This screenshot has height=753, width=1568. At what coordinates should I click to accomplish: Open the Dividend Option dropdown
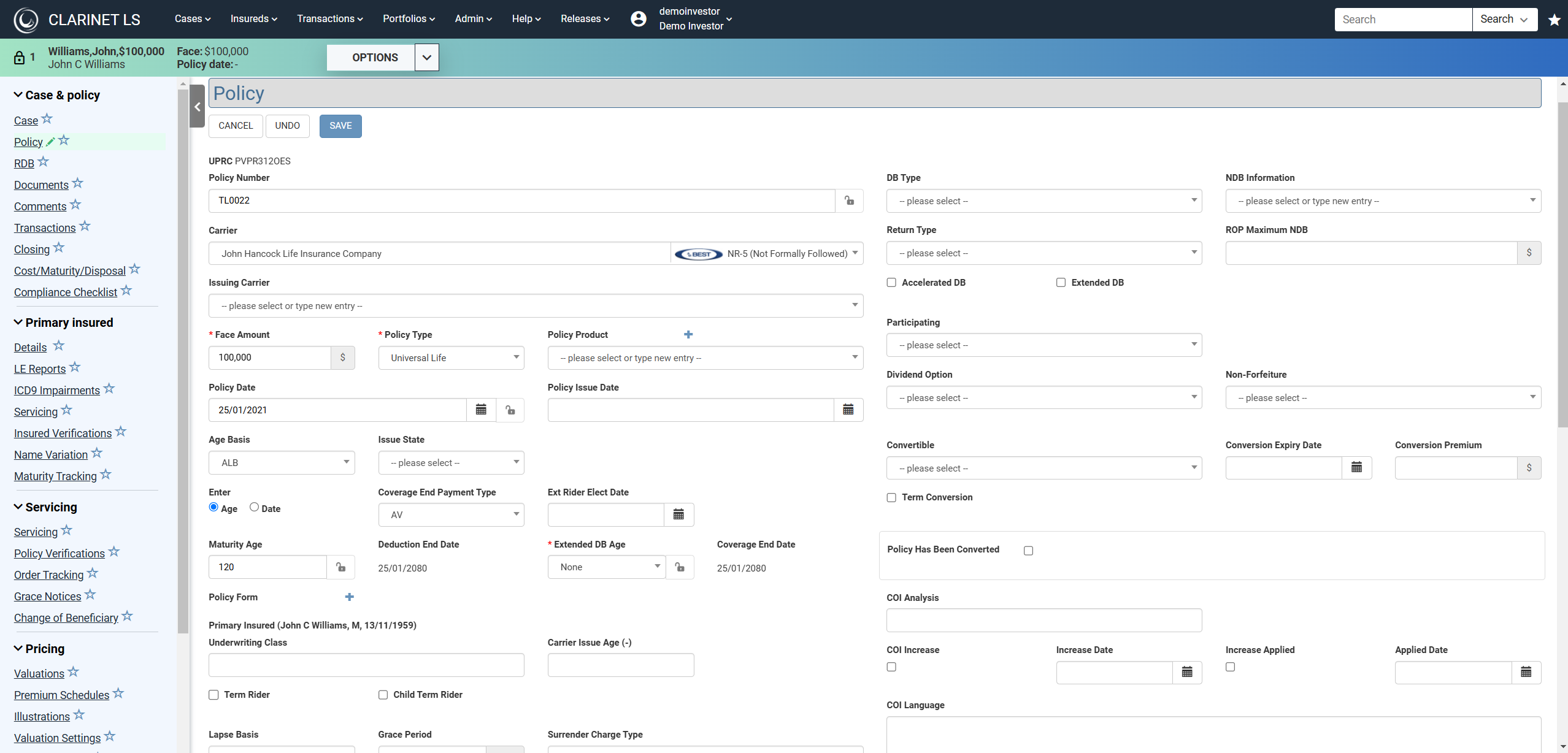tap(1043, 398)
